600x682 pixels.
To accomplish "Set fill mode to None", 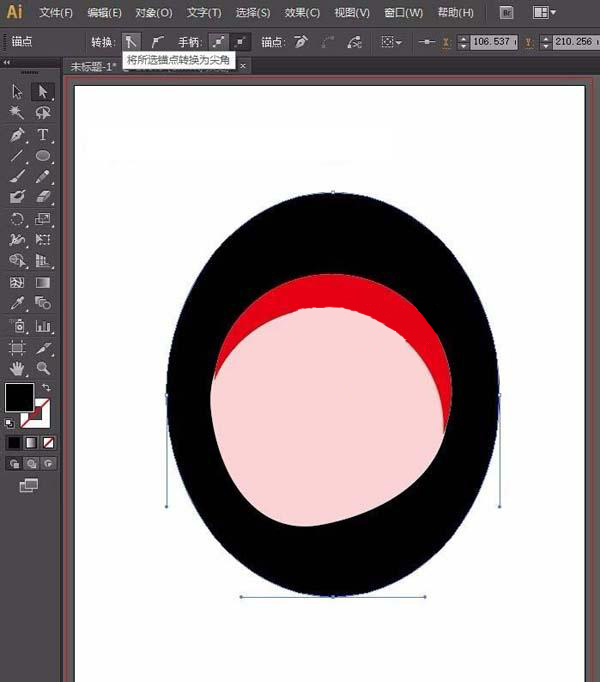I will pyautogui.click(x=49, y=442).
